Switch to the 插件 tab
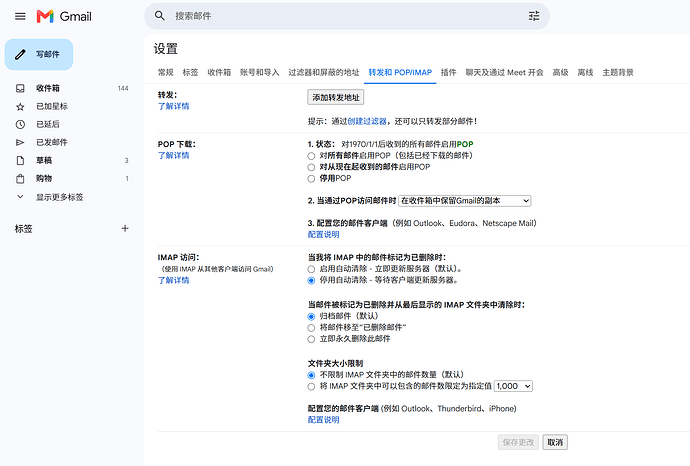This screenshot has width=690, height=466. pyautogui.click(x=448, y=72)
